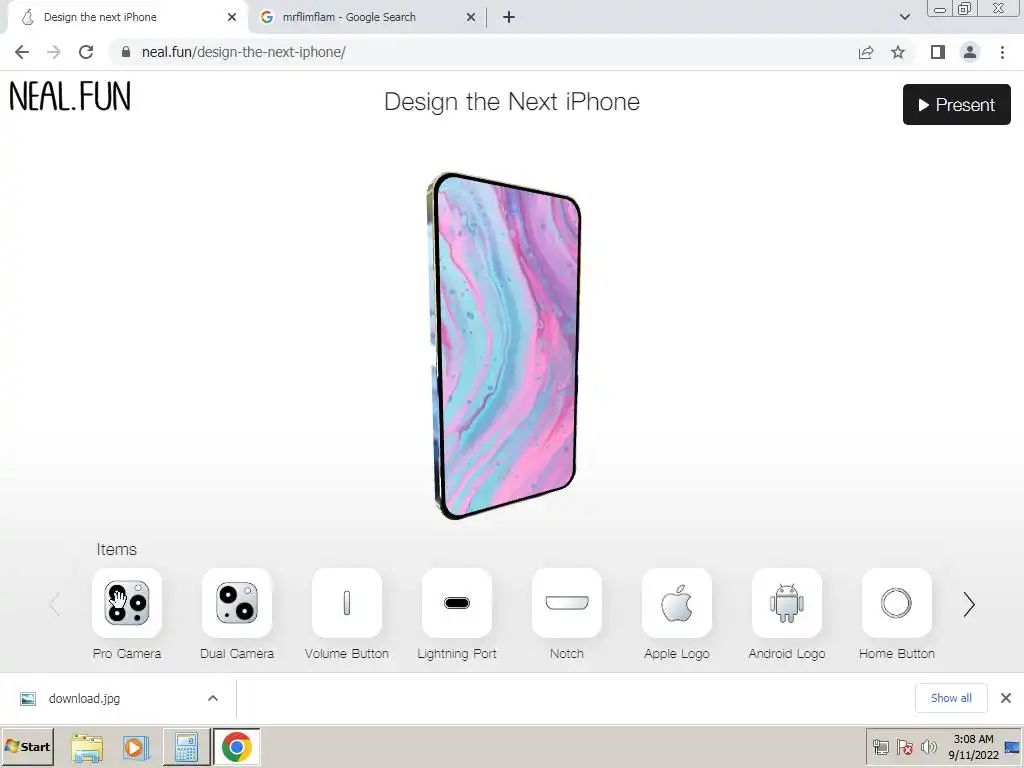Viewport: 1024px width, 768px height.
Task: Click the Design the Next iPhone heading
Action: tap(511, 103)
